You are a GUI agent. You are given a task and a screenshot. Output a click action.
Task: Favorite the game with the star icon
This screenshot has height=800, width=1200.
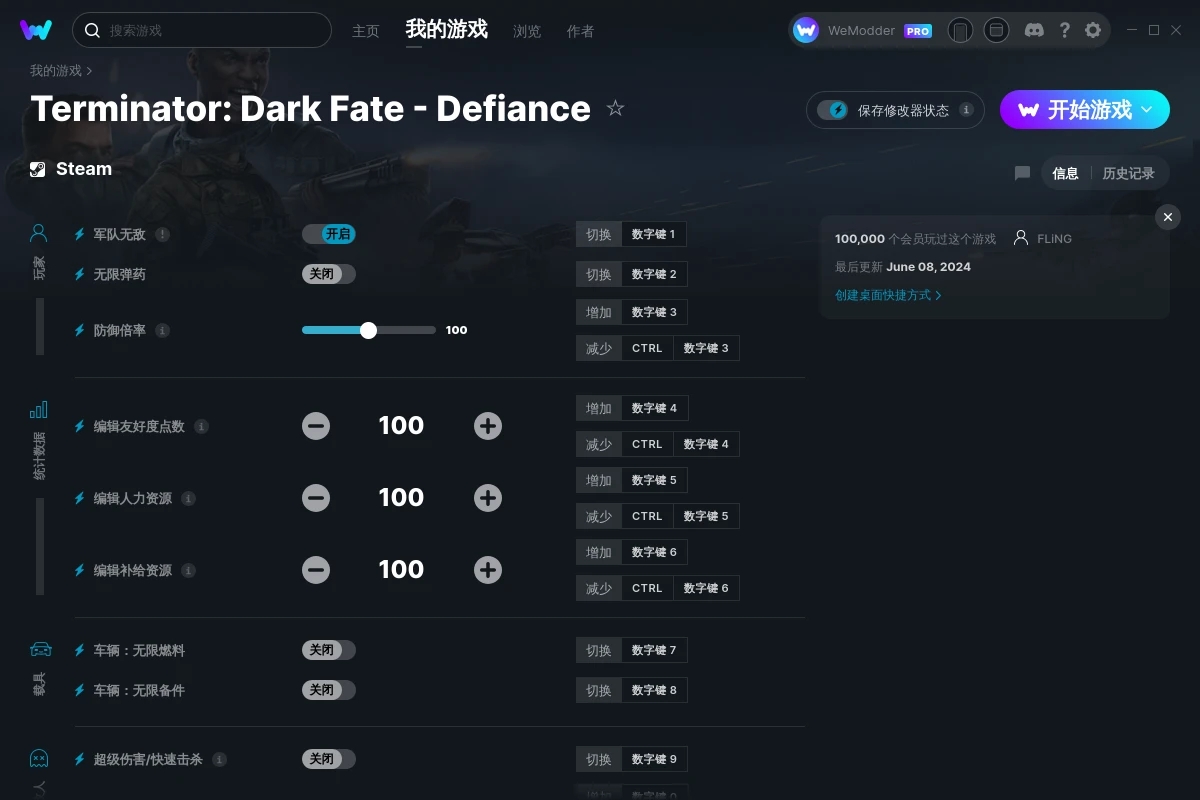click(615, 108)
